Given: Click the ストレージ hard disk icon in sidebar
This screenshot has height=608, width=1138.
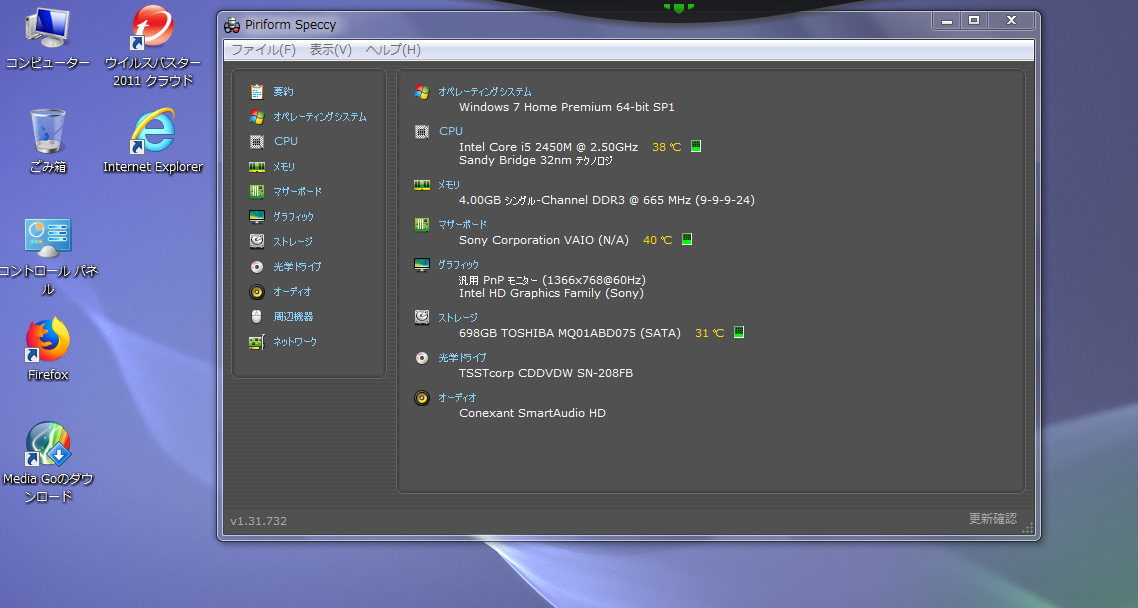Looking at the screenshot, I should click(256, 241).
